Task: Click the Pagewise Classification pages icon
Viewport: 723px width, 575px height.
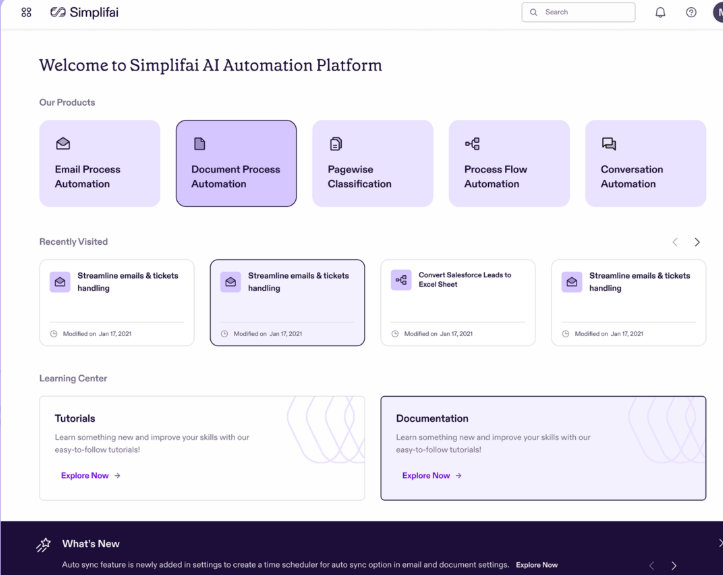Action: [336, 144]
